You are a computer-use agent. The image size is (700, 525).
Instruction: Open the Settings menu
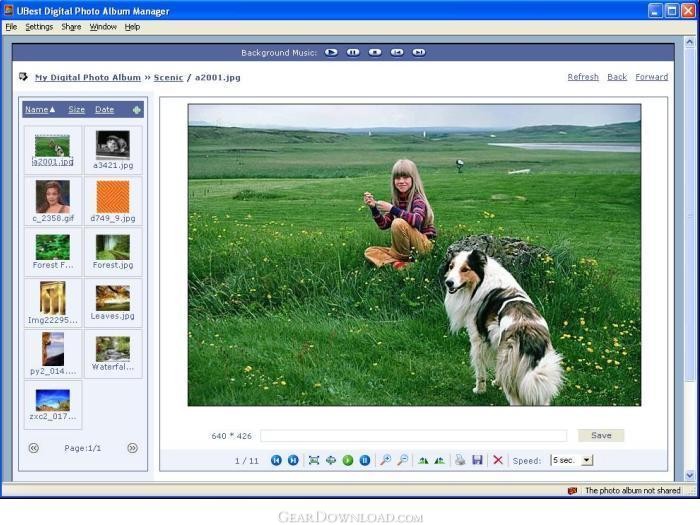[39, 27]
